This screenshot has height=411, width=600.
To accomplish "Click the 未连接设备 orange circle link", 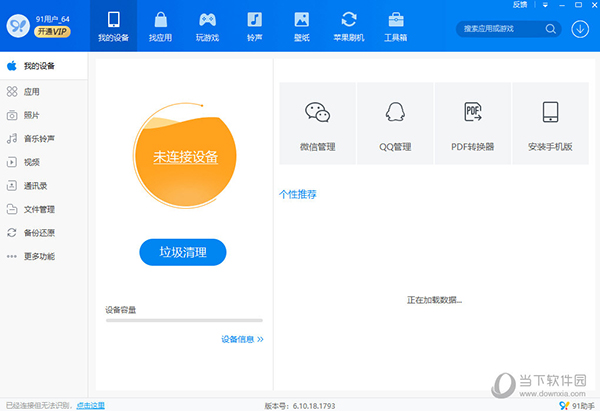I will (186, 157).
